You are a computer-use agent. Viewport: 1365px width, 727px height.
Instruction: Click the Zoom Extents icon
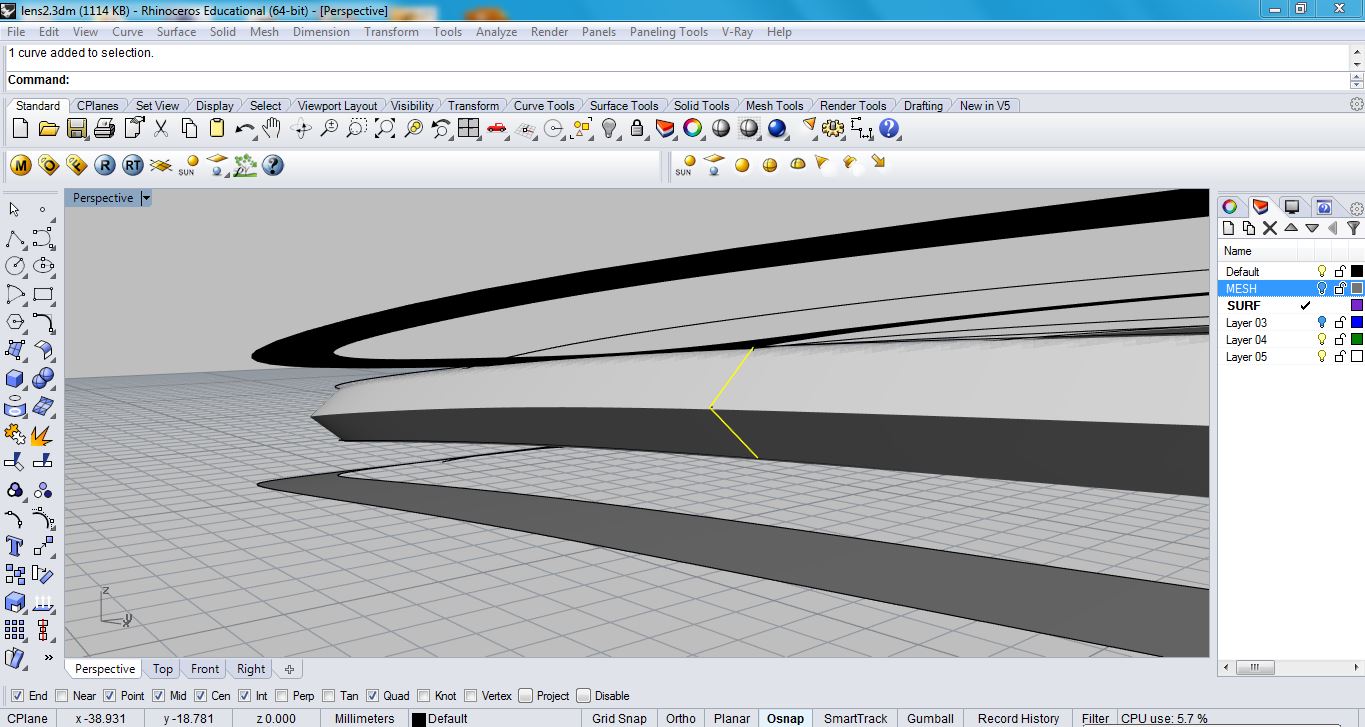(384, 129)
